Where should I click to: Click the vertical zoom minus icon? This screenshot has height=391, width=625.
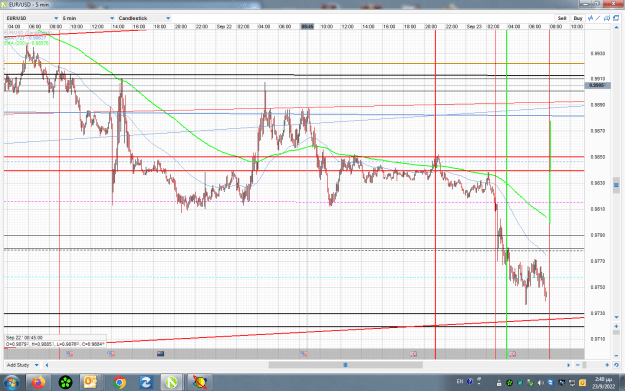[616, 356]
